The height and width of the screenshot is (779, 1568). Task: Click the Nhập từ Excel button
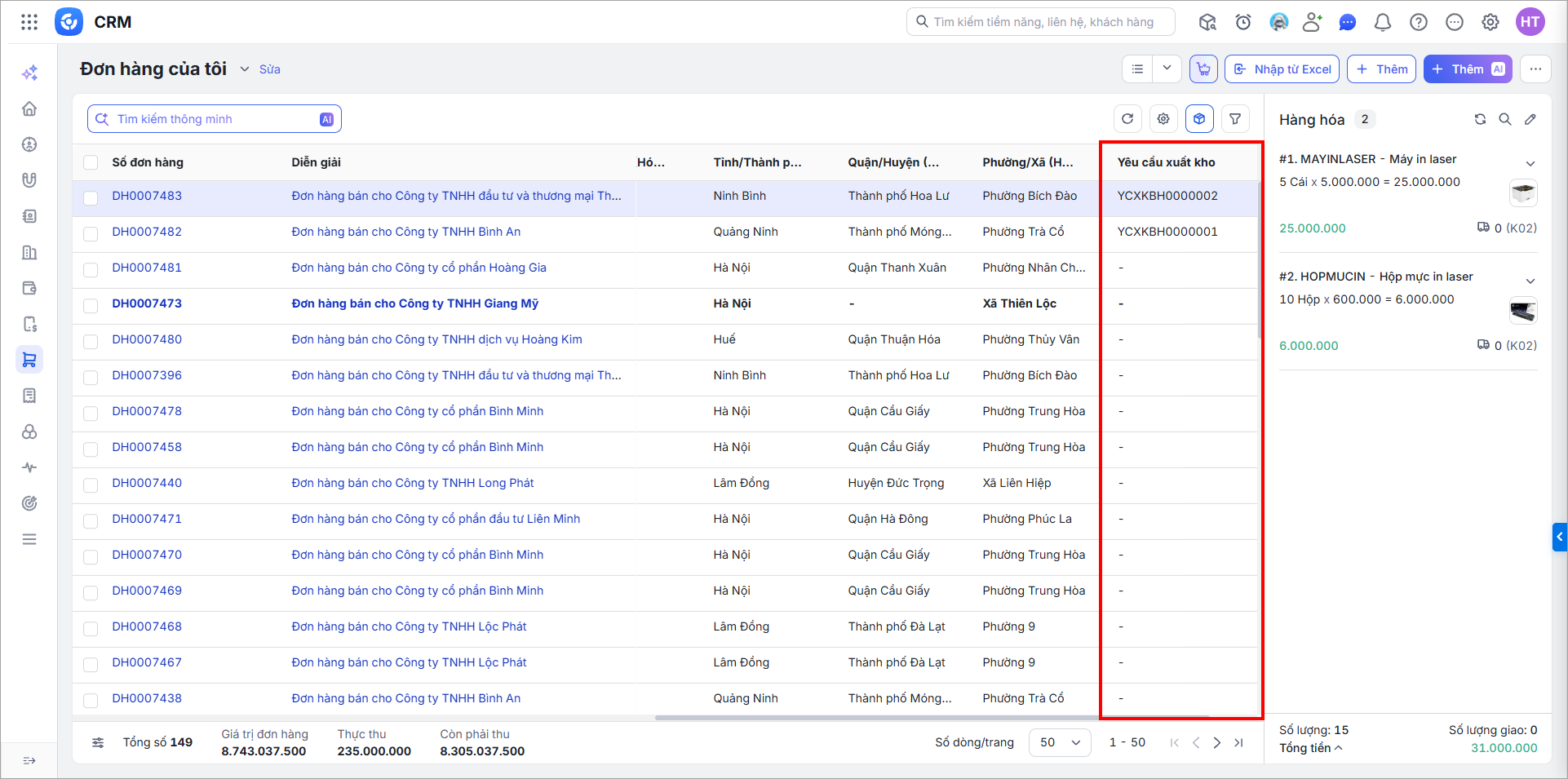pyautogui.click(x=1282, y=69)
